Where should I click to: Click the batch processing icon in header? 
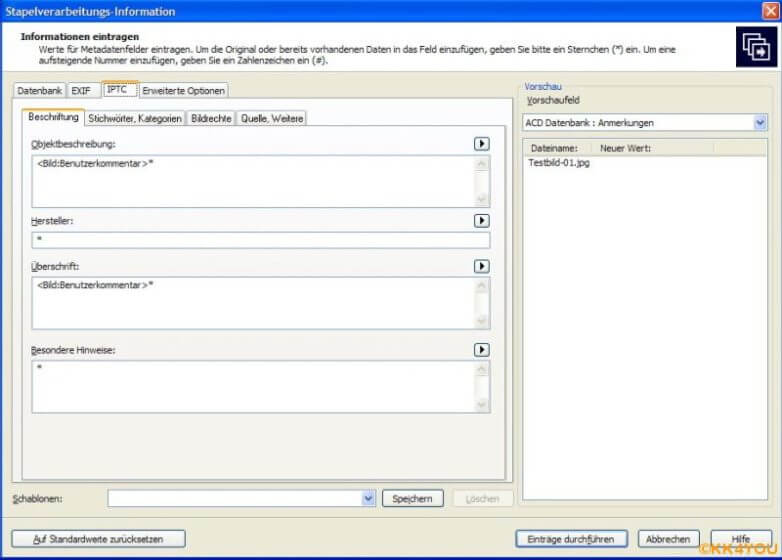click(x=756, y=47)
